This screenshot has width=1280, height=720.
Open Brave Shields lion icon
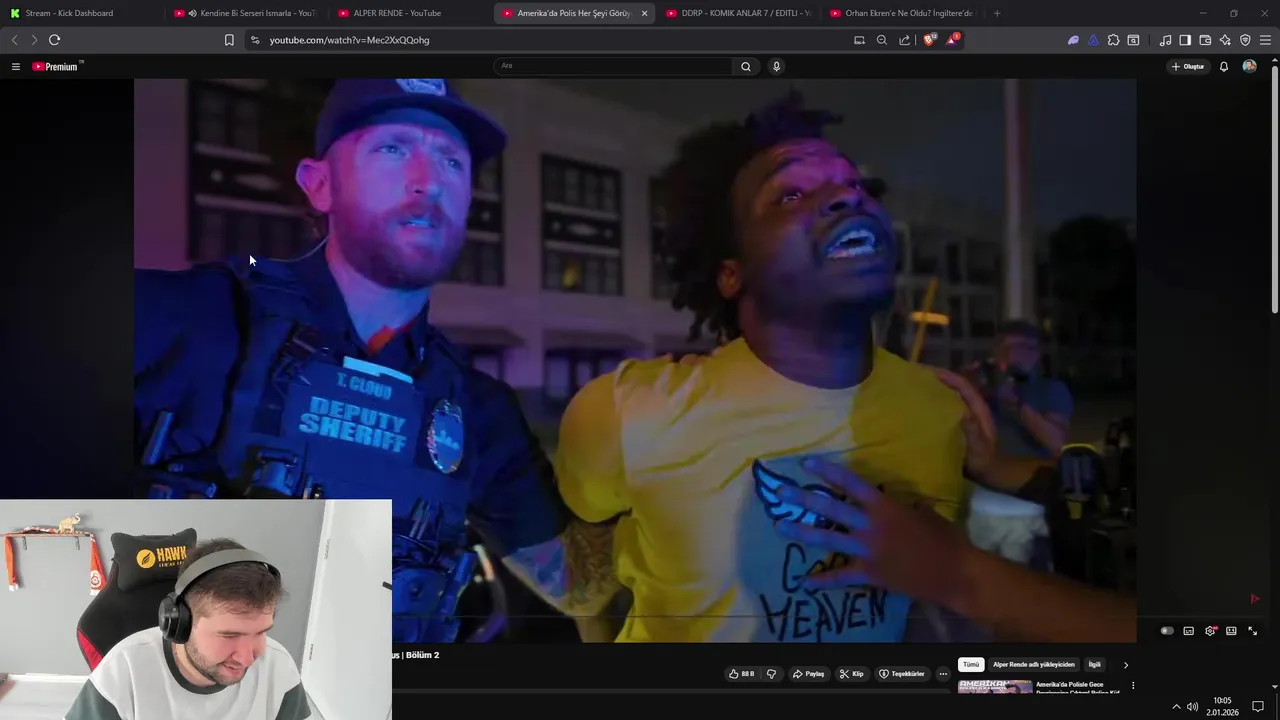pos(929,40)
